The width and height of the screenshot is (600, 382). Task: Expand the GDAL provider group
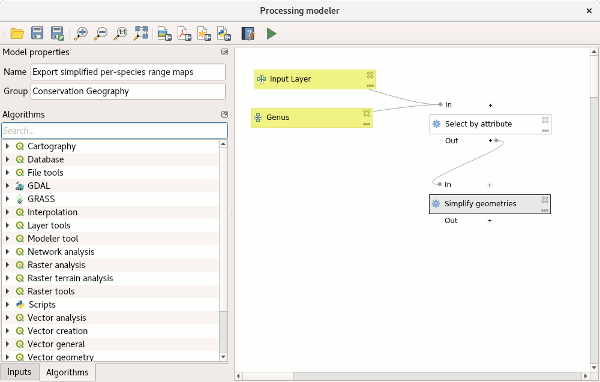(x=7, y=186)
